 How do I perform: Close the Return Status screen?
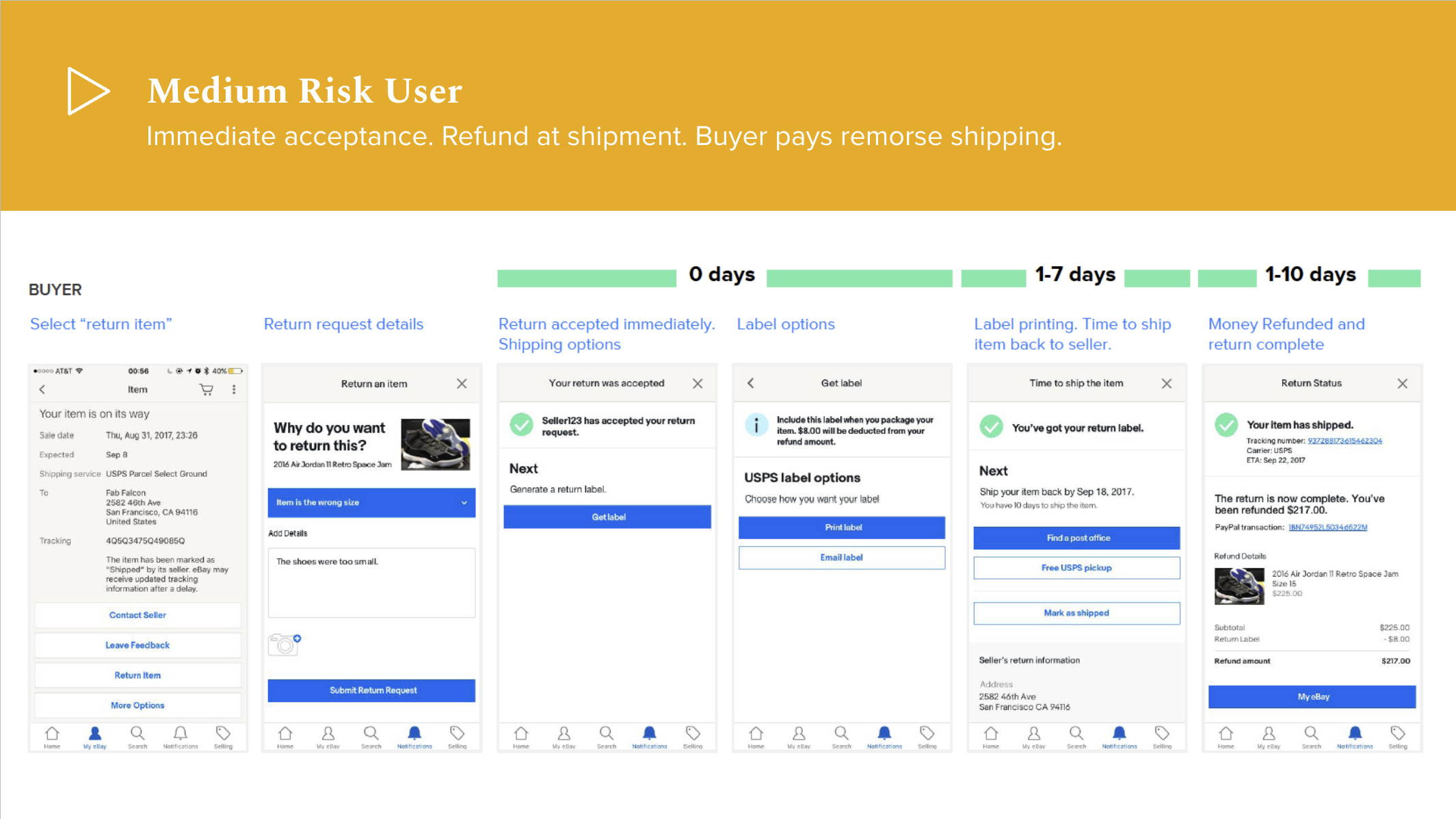click(1403, 384)
